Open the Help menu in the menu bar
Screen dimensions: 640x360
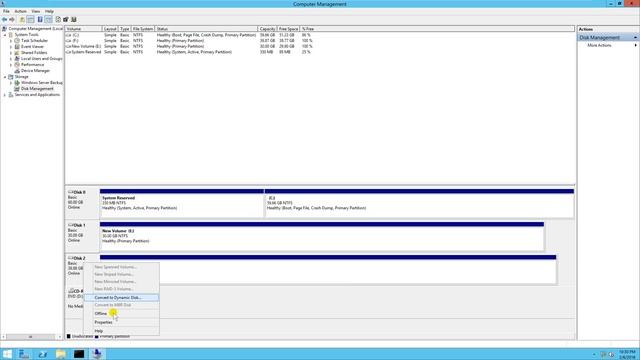pos(49,11)
